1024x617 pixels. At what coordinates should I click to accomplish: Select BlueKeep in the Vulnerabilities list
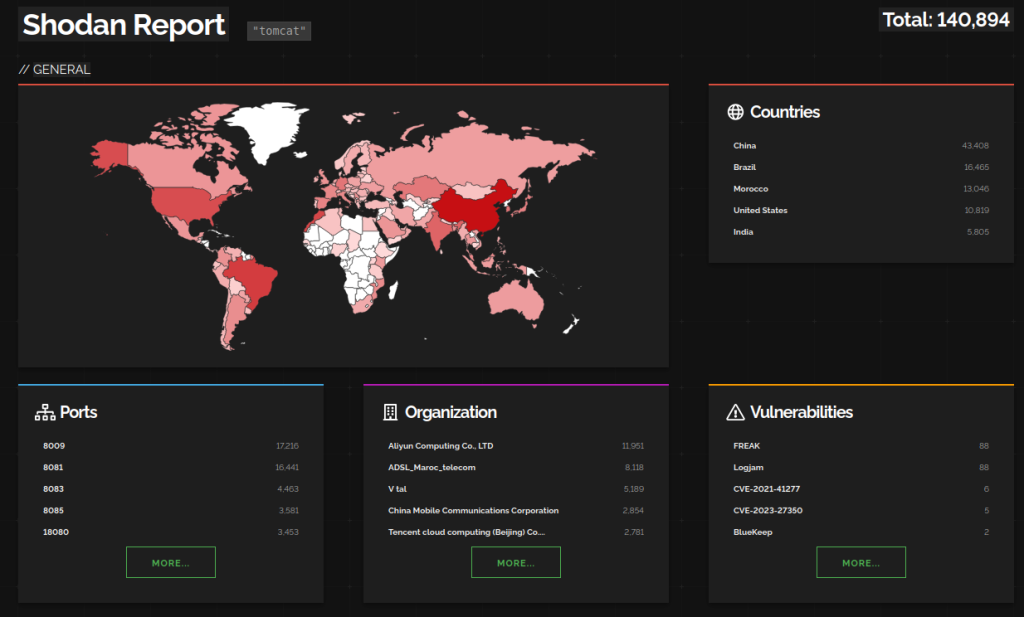tap(752, 532)
